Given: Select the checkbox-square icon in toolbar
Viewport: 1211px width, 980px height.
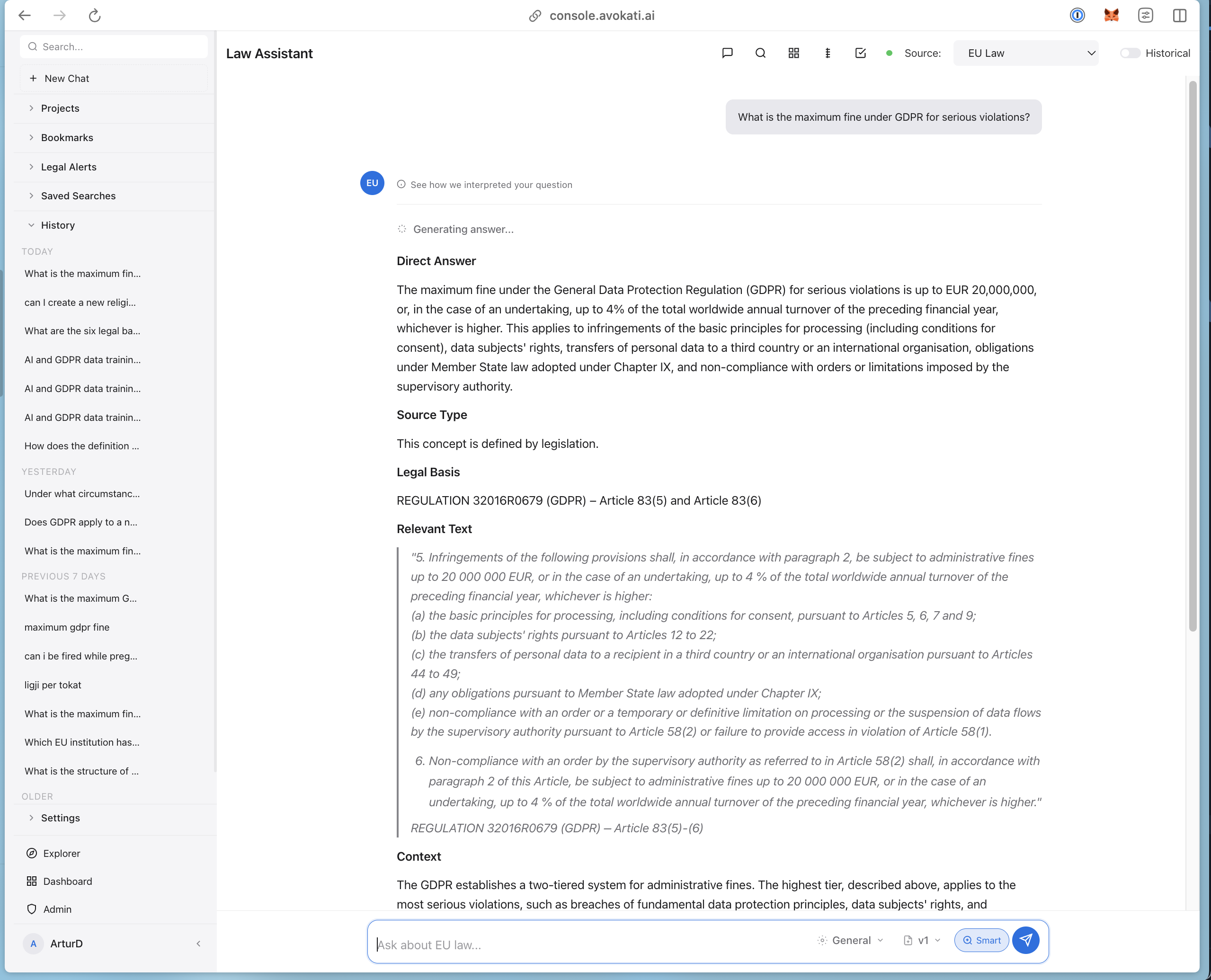Looking at the screenshot, I should (860, 53).
